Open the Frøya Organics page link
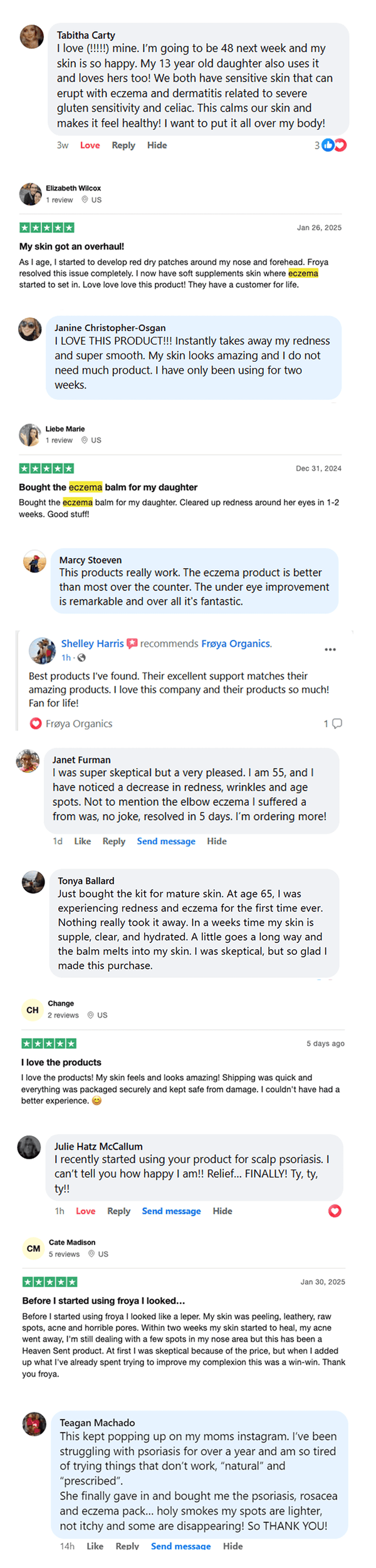The width and height of the screenshot is (376, 1568). click(x=236, y=644)
